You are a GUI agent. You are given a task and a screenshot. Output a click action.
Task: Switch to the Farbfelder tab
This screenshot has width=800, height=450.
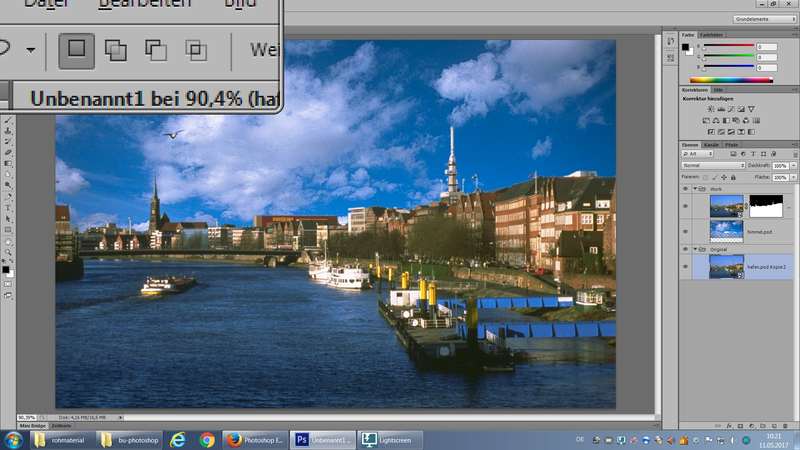(711, 35)
